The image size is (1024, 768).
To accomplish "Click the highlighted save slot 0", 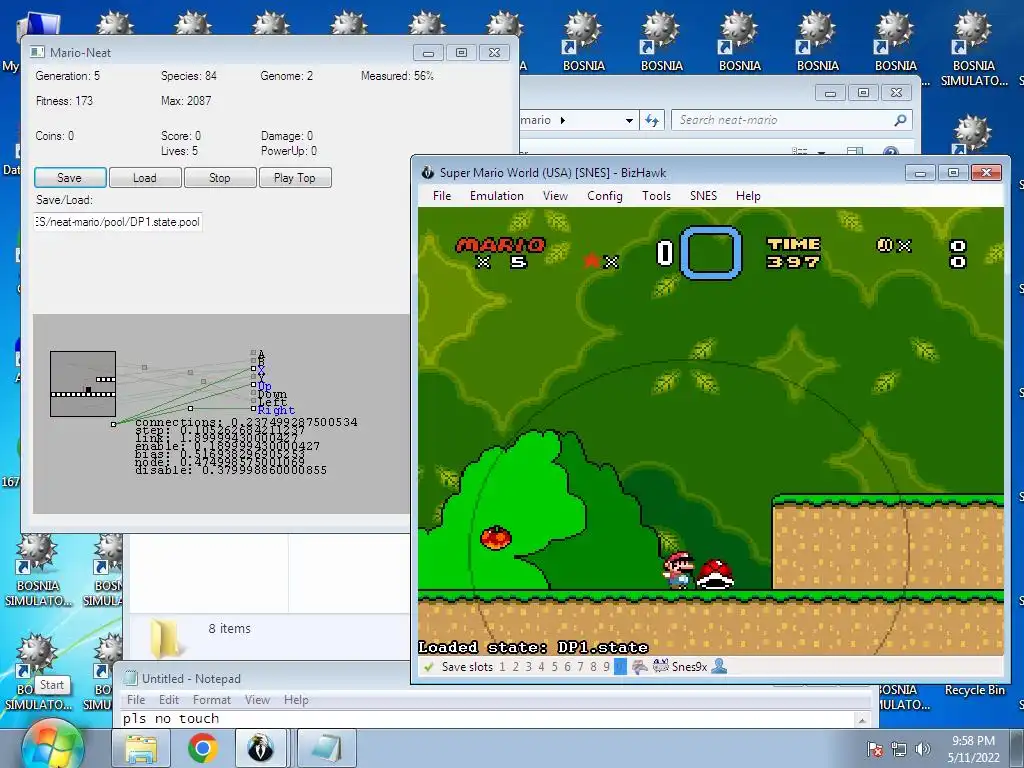I will point(620,667).
